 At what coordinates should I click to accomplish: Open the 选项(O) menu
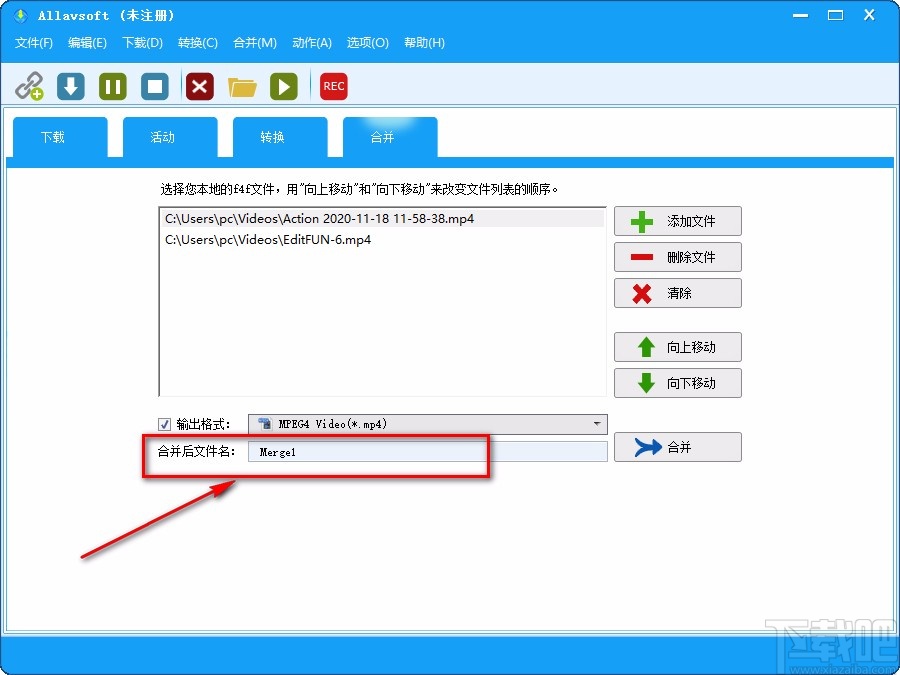(x=367, y=42)
